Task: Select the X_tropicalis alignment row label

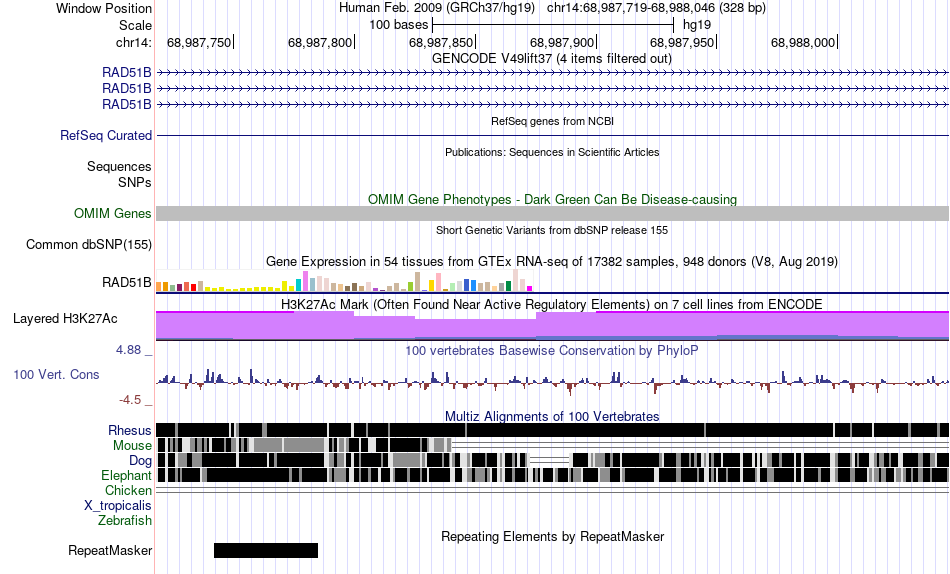Action: click(118, 506)
